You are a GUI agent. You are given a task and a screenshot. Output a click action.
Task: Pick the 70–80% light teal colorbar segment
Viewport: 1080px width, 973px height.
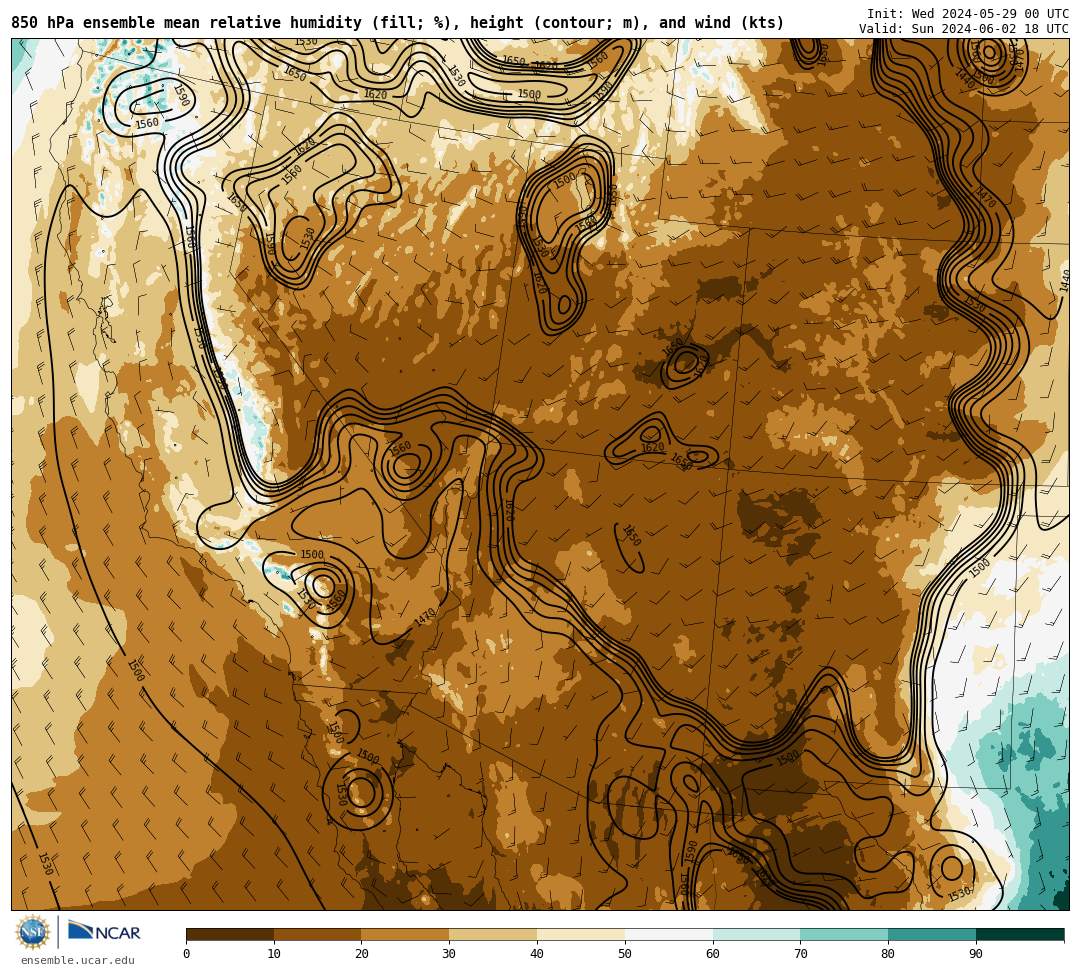pos(844,934)
